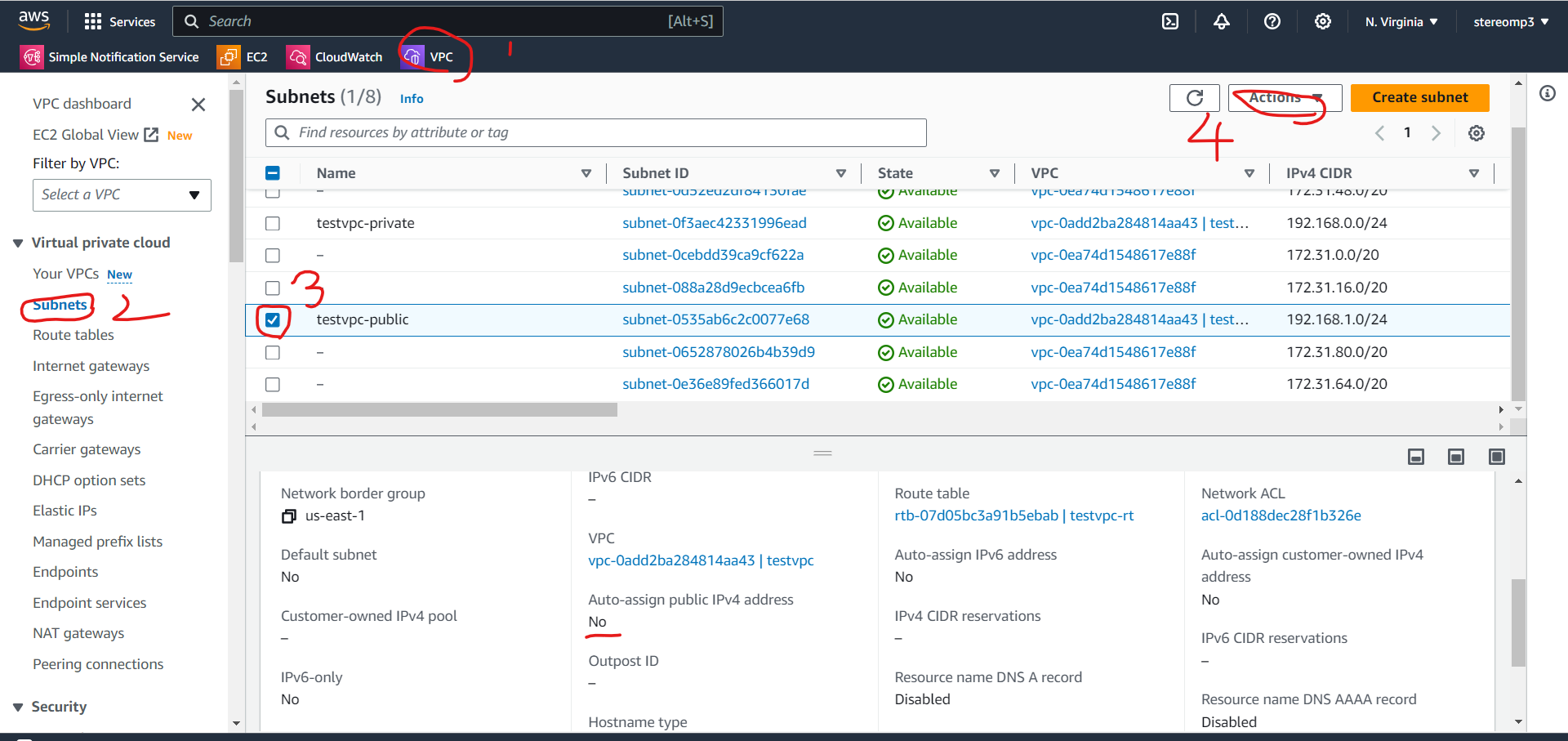Focus the Find resources filter field

click(x=596, y=133)
